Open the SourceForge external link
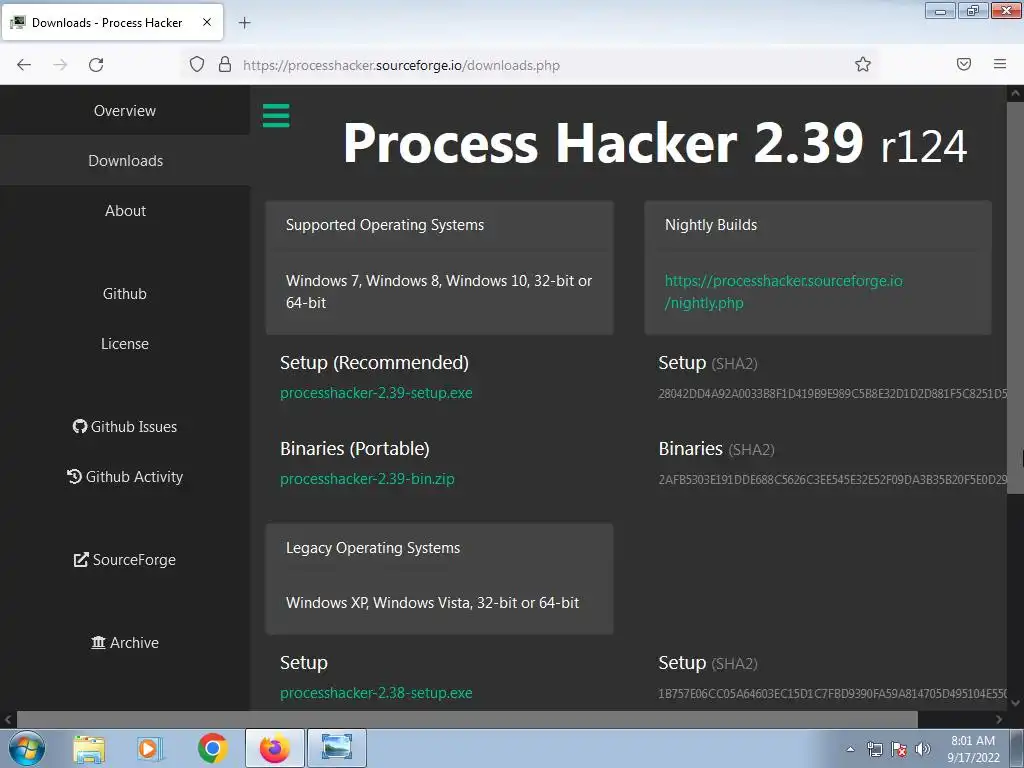The width and height of the screenshot is (1024, 768). coord(125,560)
